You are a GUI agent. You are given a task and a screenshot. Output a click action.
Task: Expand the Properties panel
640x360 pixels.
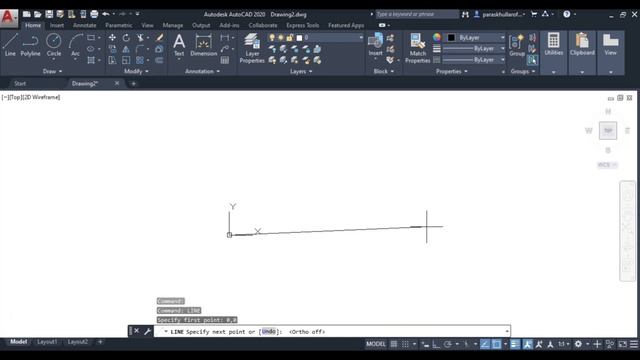[x=451, y=71]
